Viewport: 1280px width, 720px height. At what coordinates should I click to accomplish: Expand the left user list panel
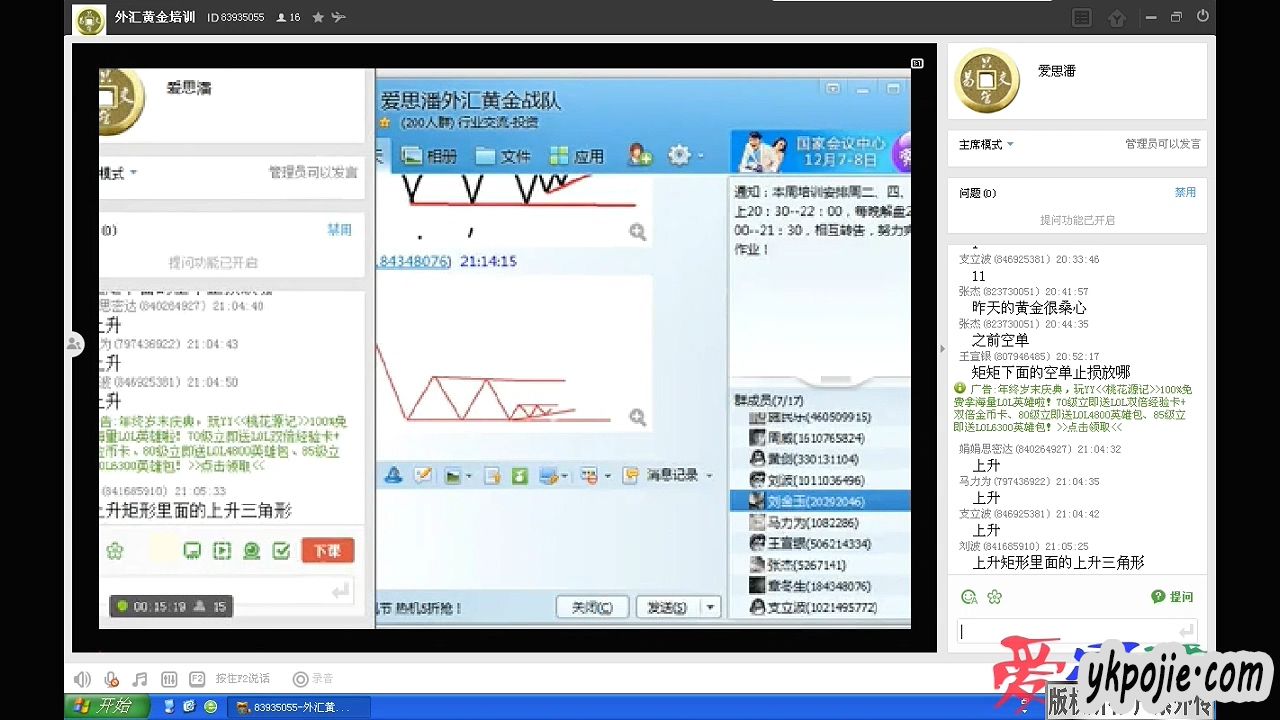coord(75,344)
